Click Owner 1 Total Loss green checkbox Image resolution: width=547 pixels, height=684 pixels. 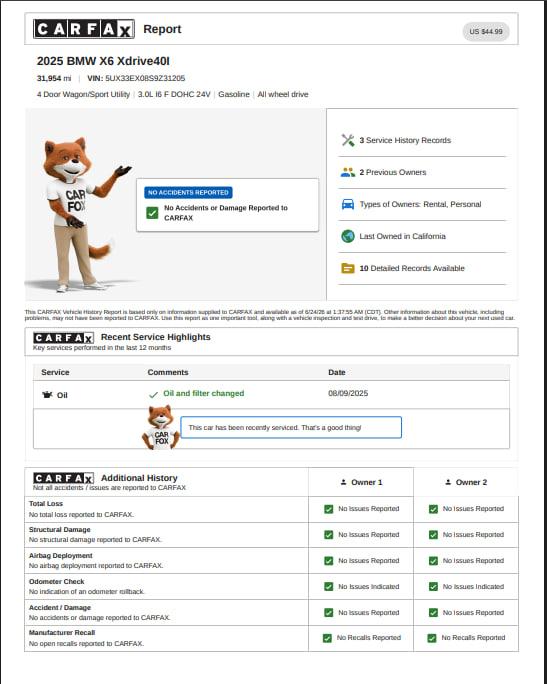328,509
